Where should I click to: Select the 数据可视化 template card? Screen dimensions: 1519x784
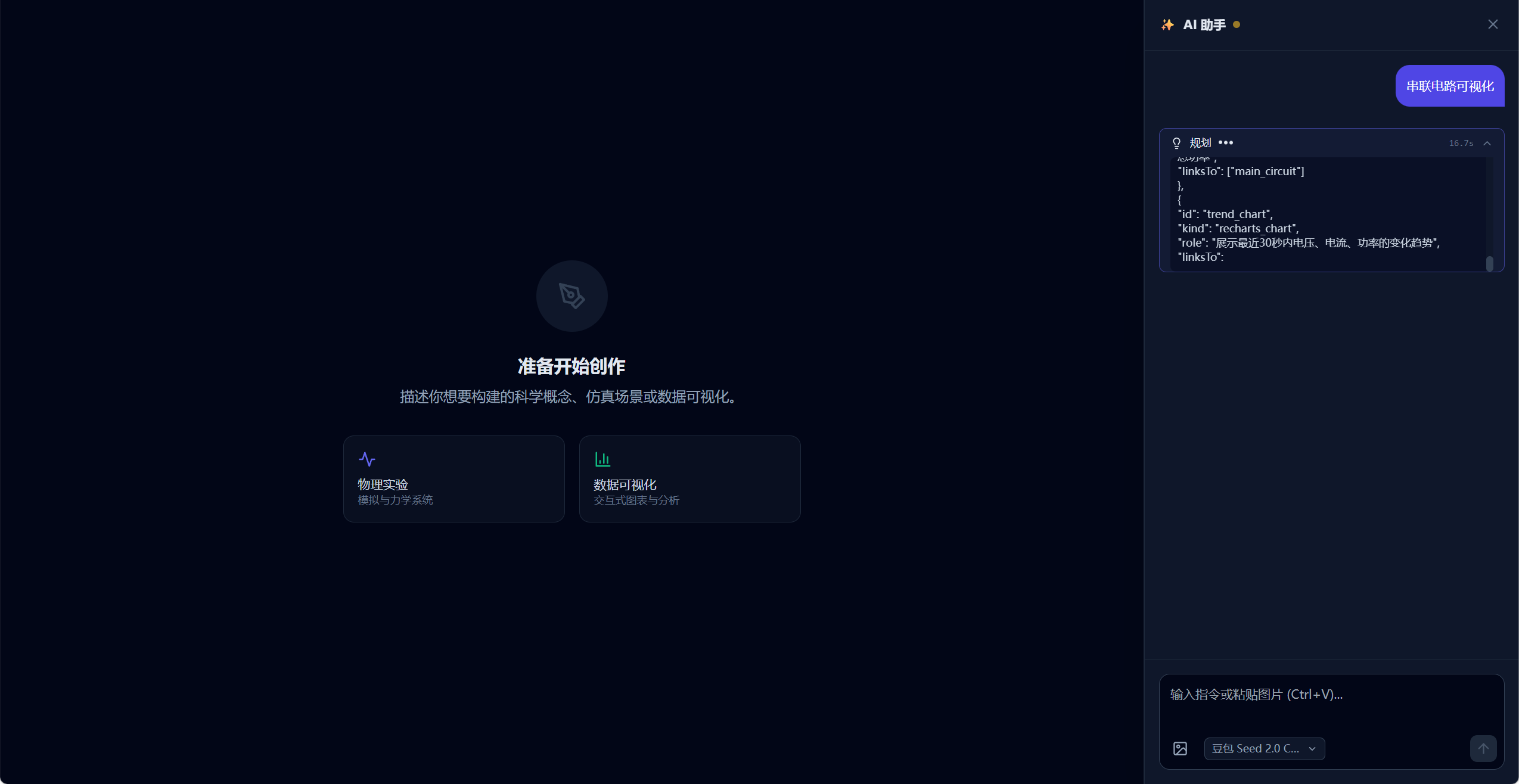click(689, 478)
